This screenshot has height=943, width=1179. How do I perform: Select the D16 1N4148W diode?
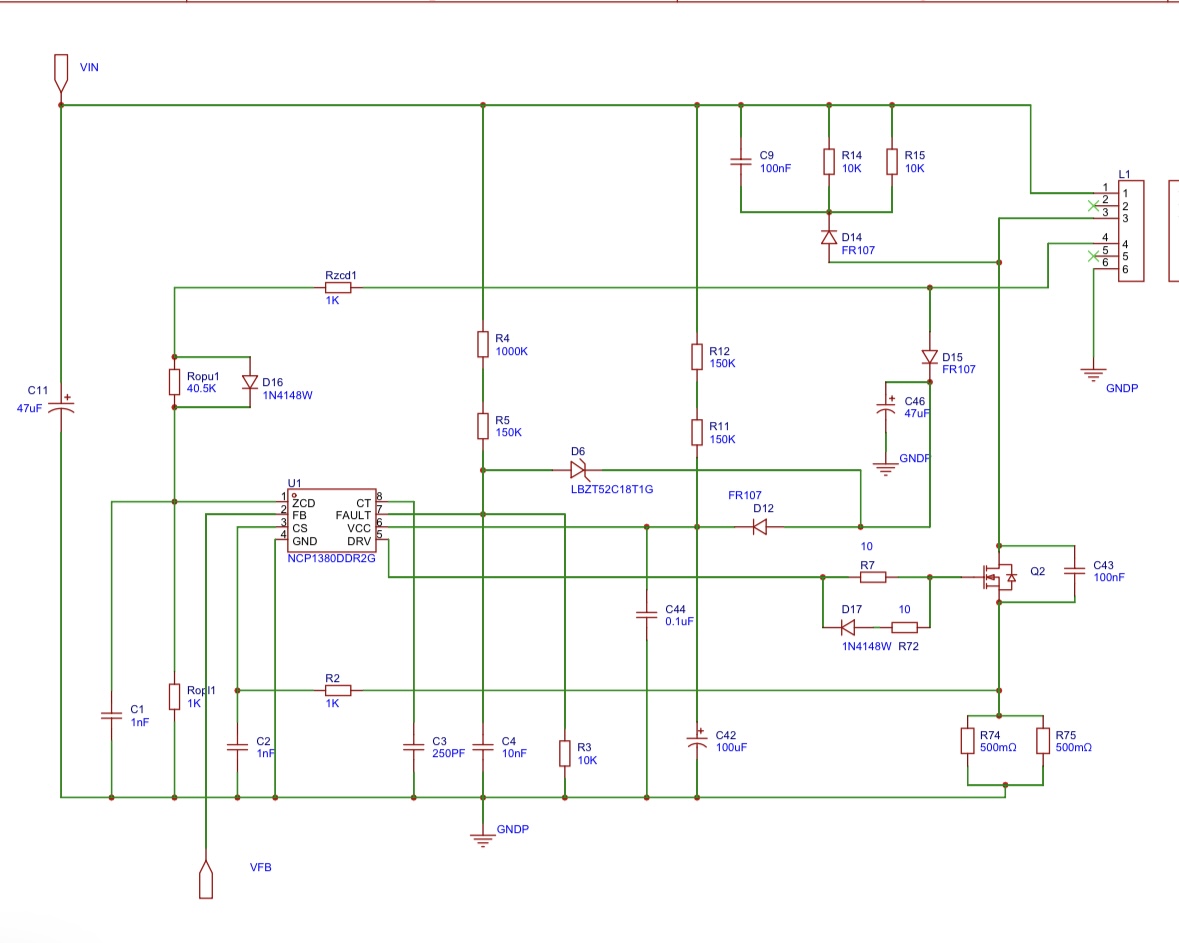[x=248, y=382]
